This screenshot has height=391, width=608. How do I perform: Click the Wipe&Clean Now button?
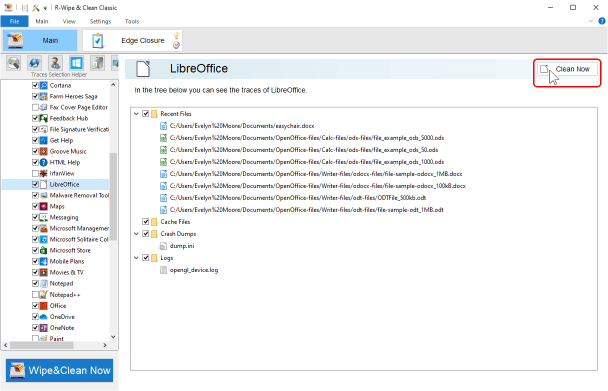tap(59, 370)
